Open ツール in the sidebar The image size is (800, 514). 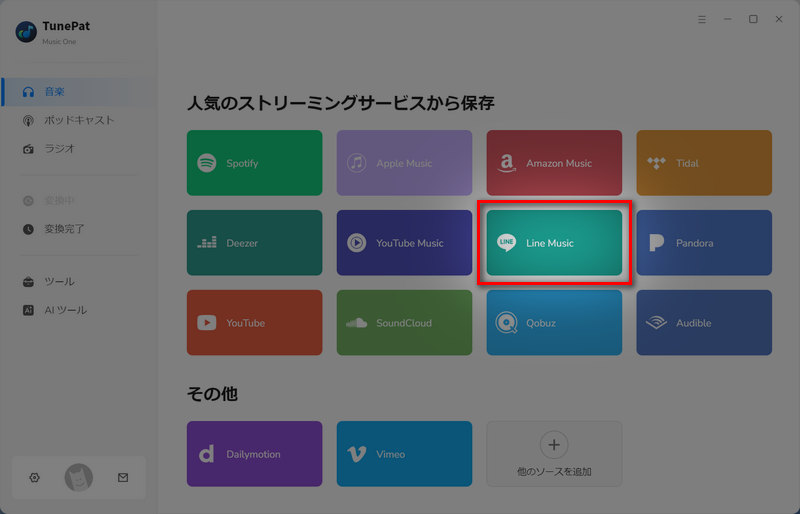(x=79, y=282)
